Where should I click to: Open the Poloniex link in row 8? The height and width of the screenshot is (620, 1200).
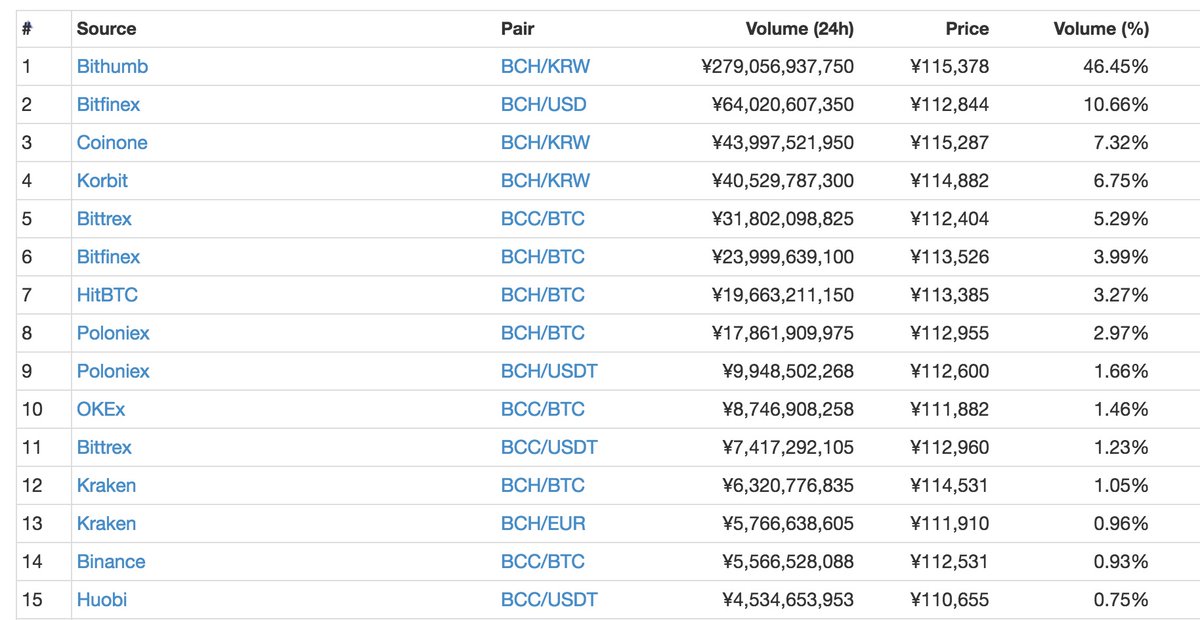point(113,333)
